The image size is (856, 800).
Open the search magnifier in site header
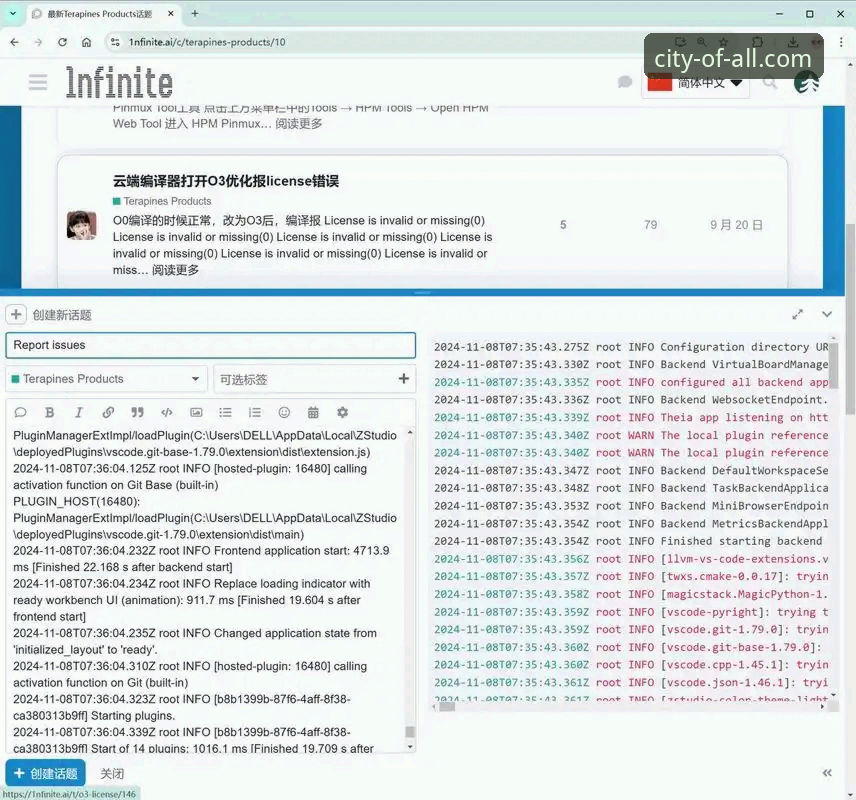point(770,82)
